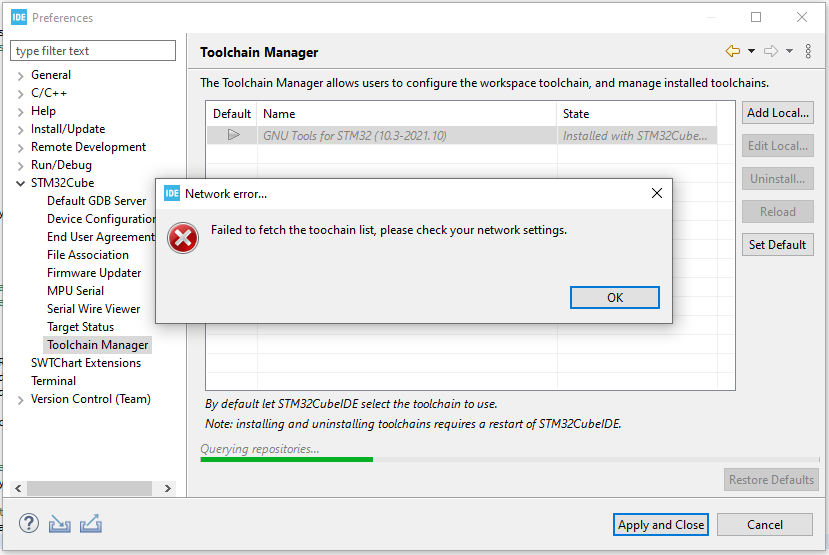Click the Reload button
Viewport: 829px width, 555px height.
[778, 212]
